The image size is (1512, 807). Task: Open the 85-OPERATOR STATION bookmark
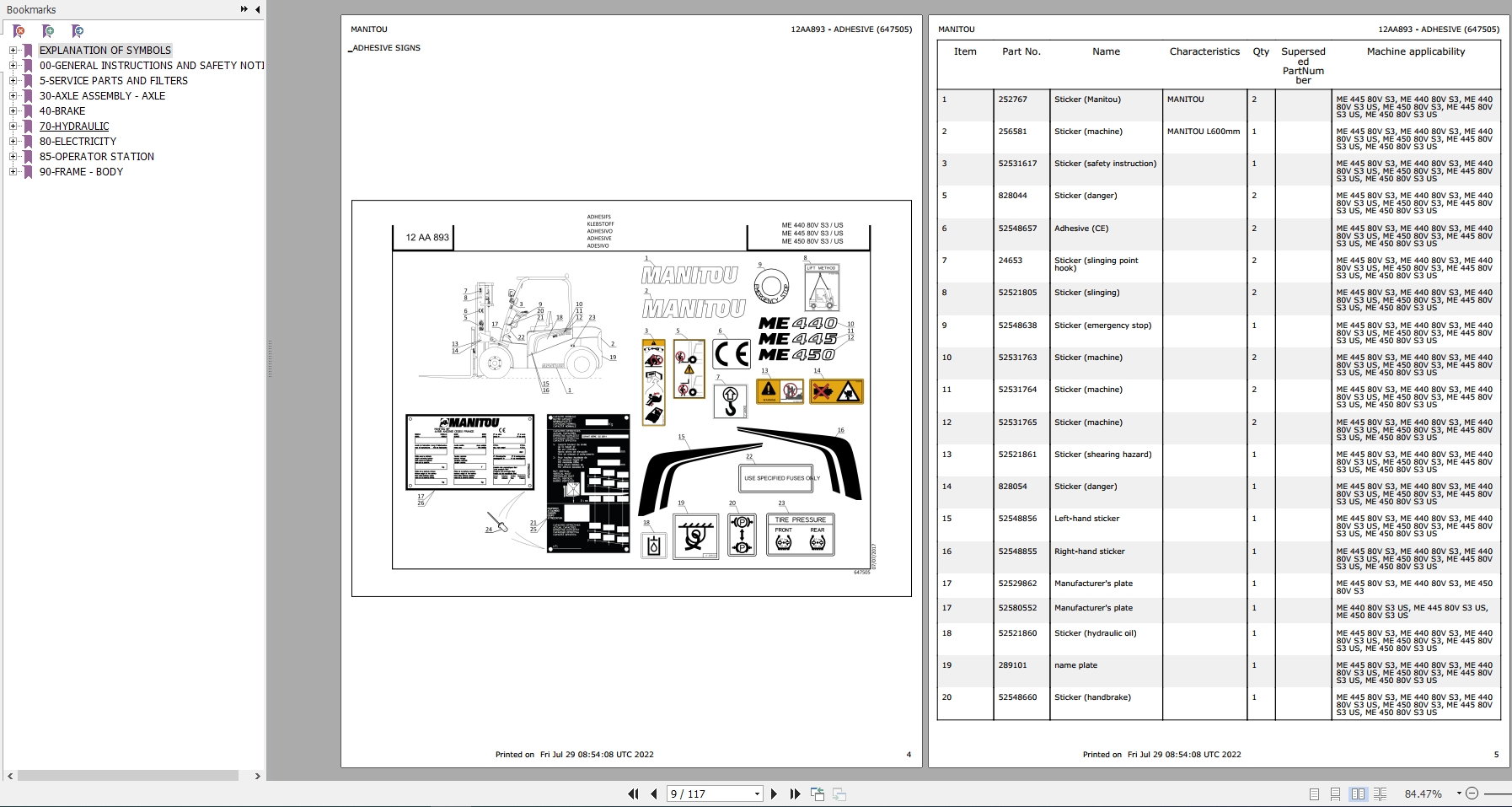[96, 157]
